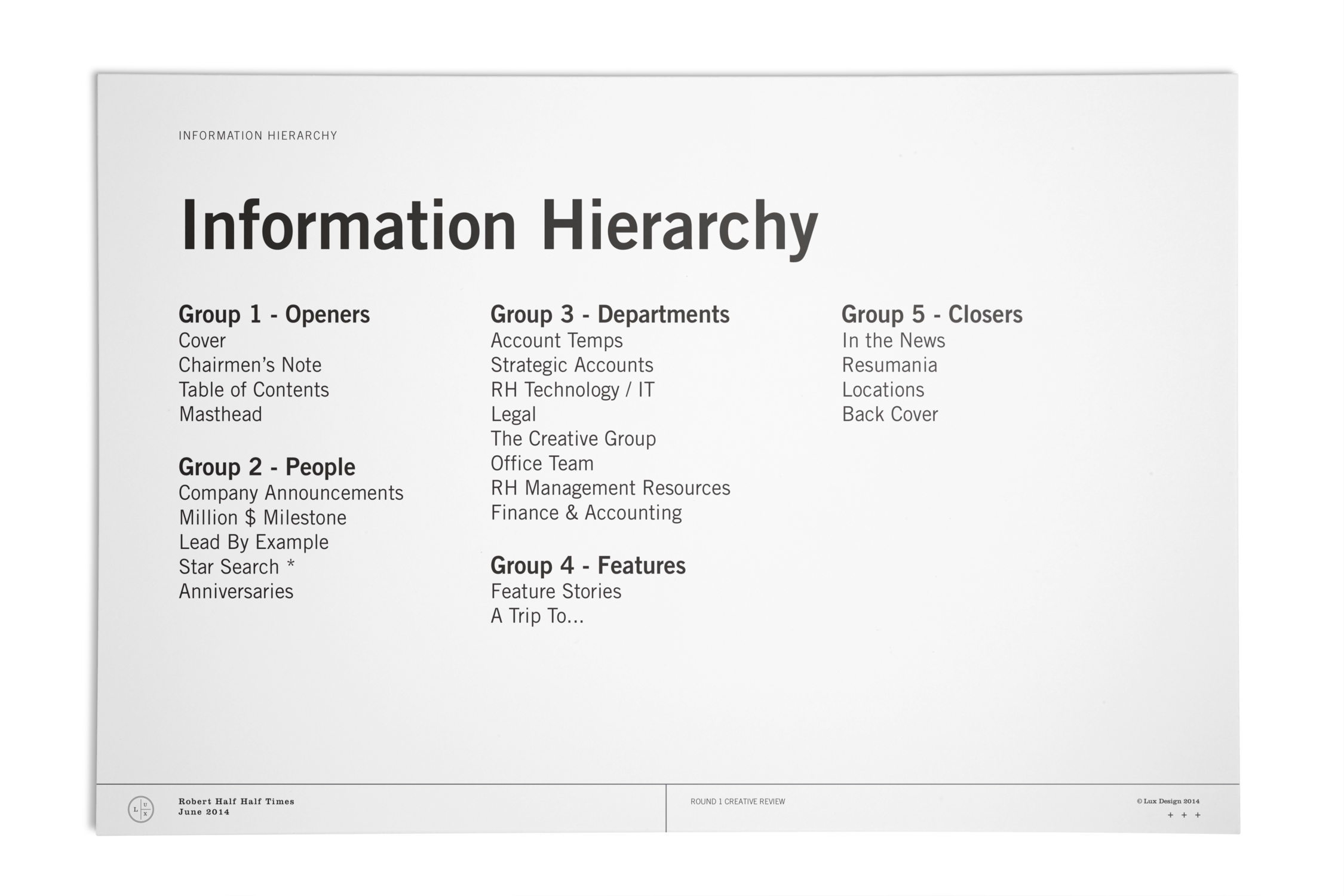Select Table of Contents entry

[254, 389]
